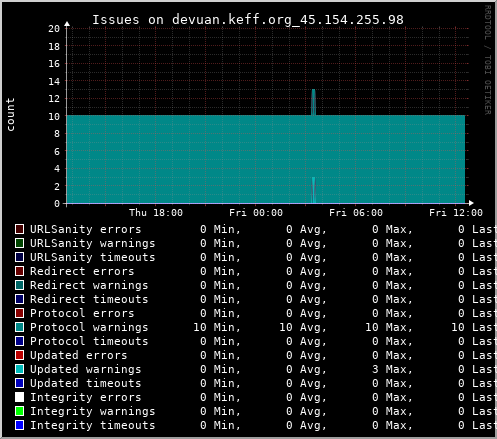The image size is (497, 439).
Task: Click the graph title Issues on devuan.keff.org
Action: point(248,20)
